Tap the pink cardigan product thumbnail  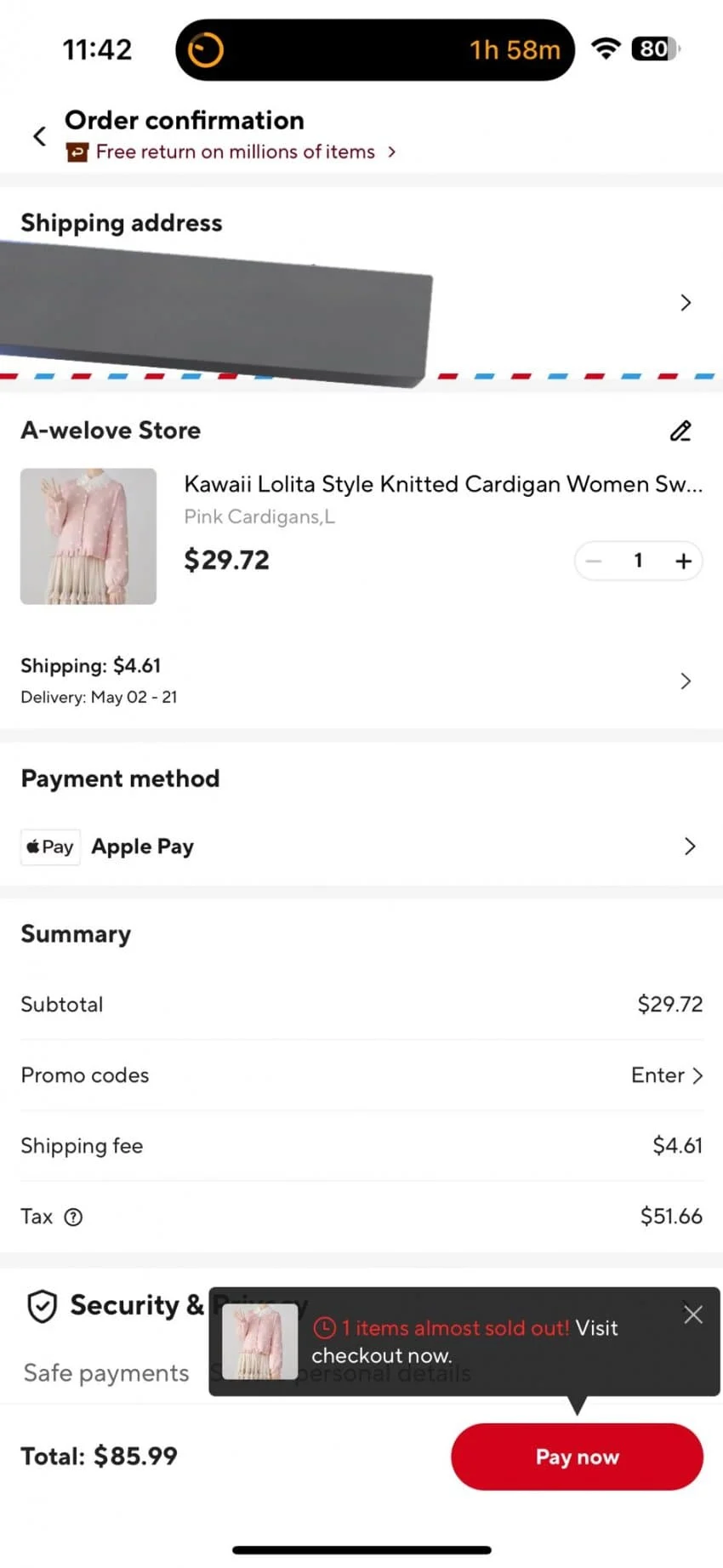point(88,536)
